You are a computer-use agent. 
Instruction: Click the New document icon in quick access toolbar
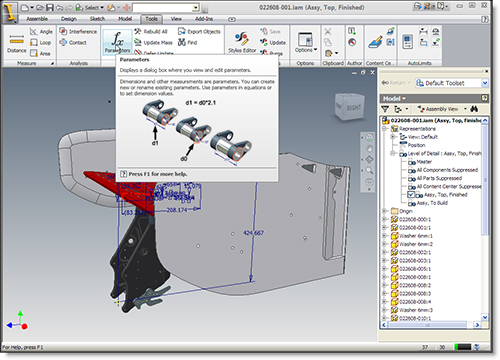[24, 7]
